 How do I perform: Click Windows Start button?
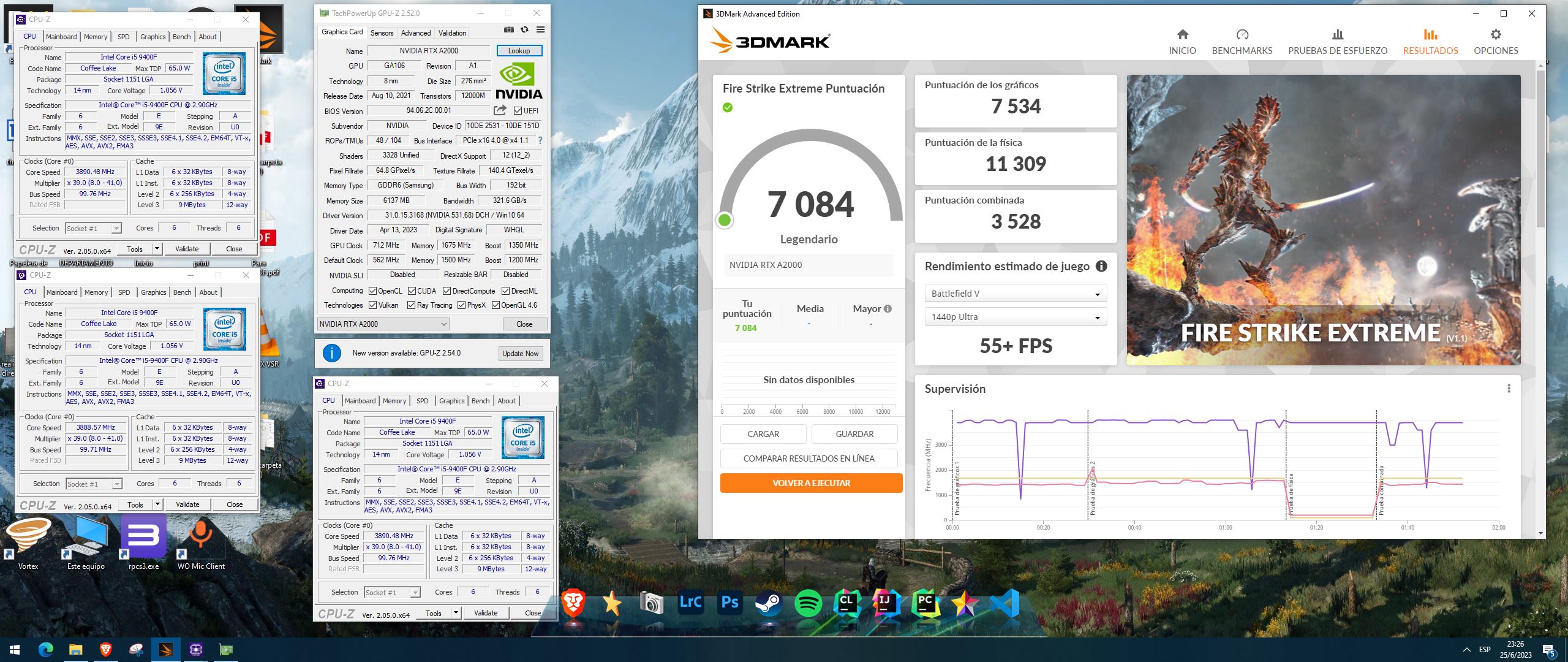pyautogui.click(x=15, y=650)
